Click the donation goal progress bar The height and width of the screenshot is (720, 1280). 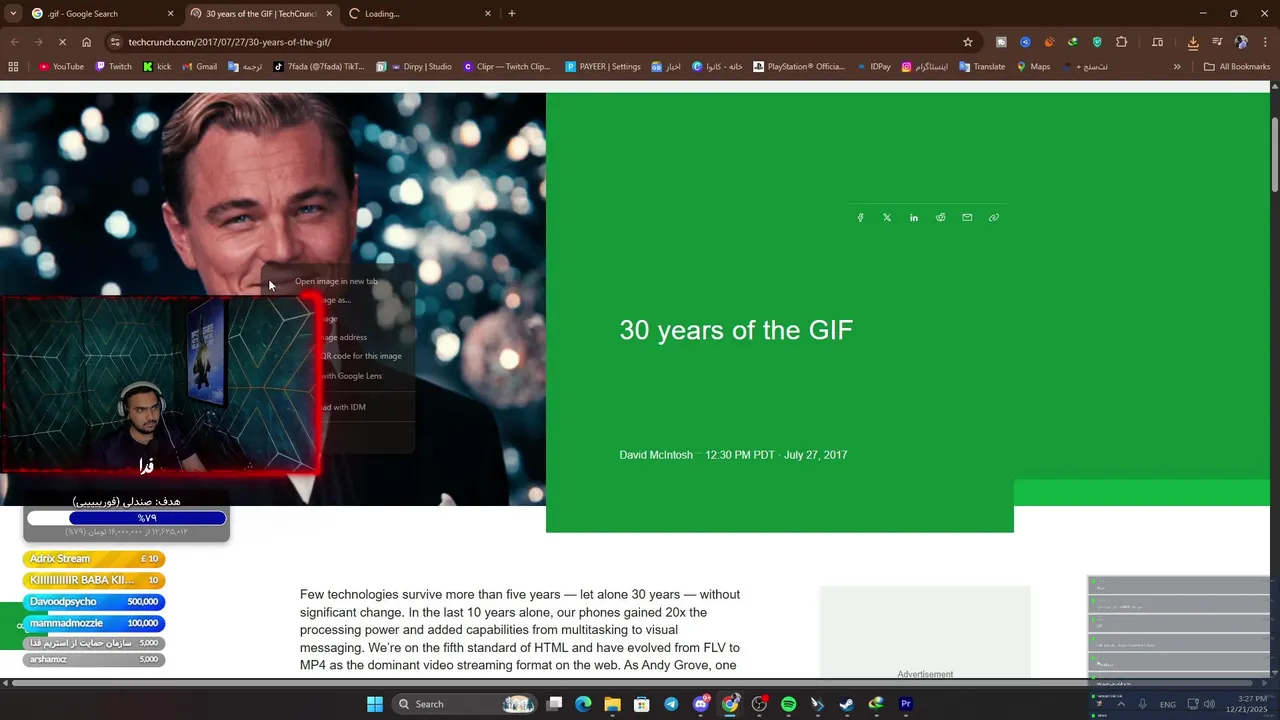(127, 518)
